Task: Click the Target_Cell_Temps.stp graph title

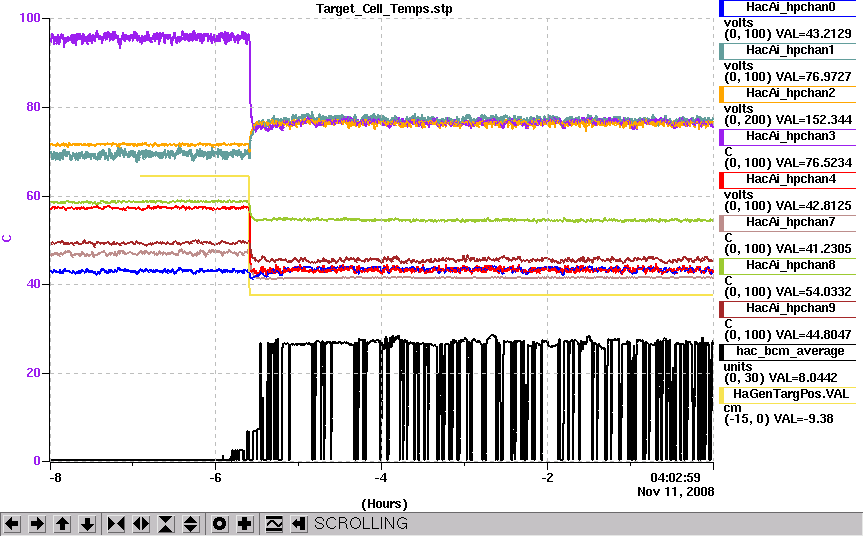Action: point(384,9)
